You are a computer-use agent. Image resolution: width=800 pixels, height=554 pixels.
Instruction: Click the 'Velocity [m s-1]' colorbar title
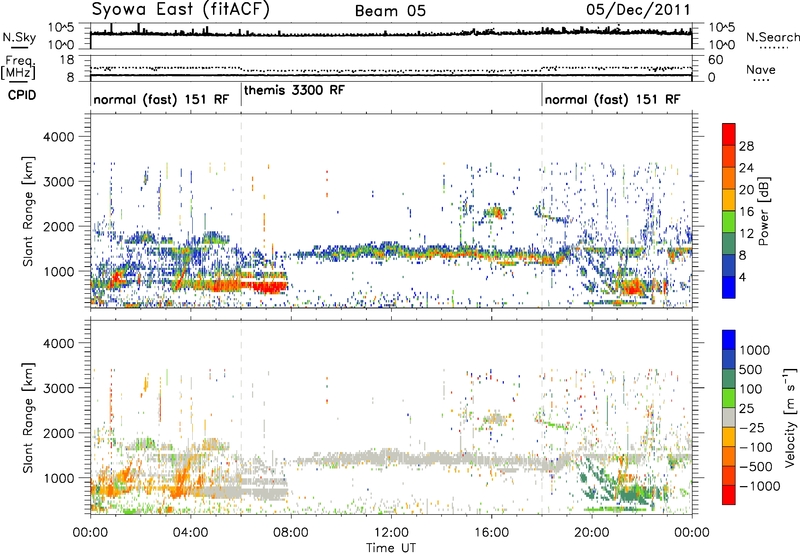tap(790, 417)
